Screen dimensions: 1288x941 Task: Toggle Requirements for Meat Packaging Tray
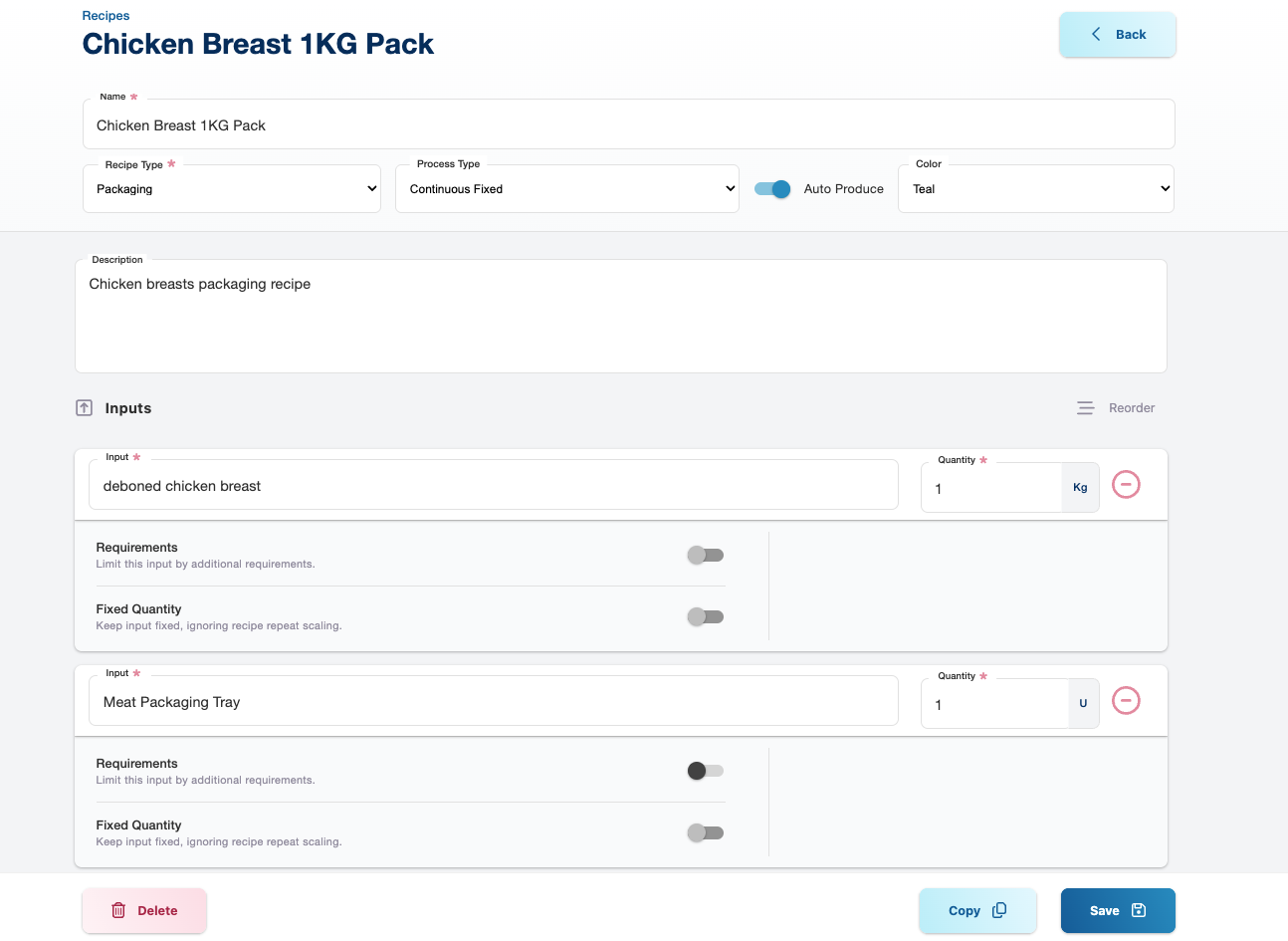pyautogui.click(x=705, y=771)
